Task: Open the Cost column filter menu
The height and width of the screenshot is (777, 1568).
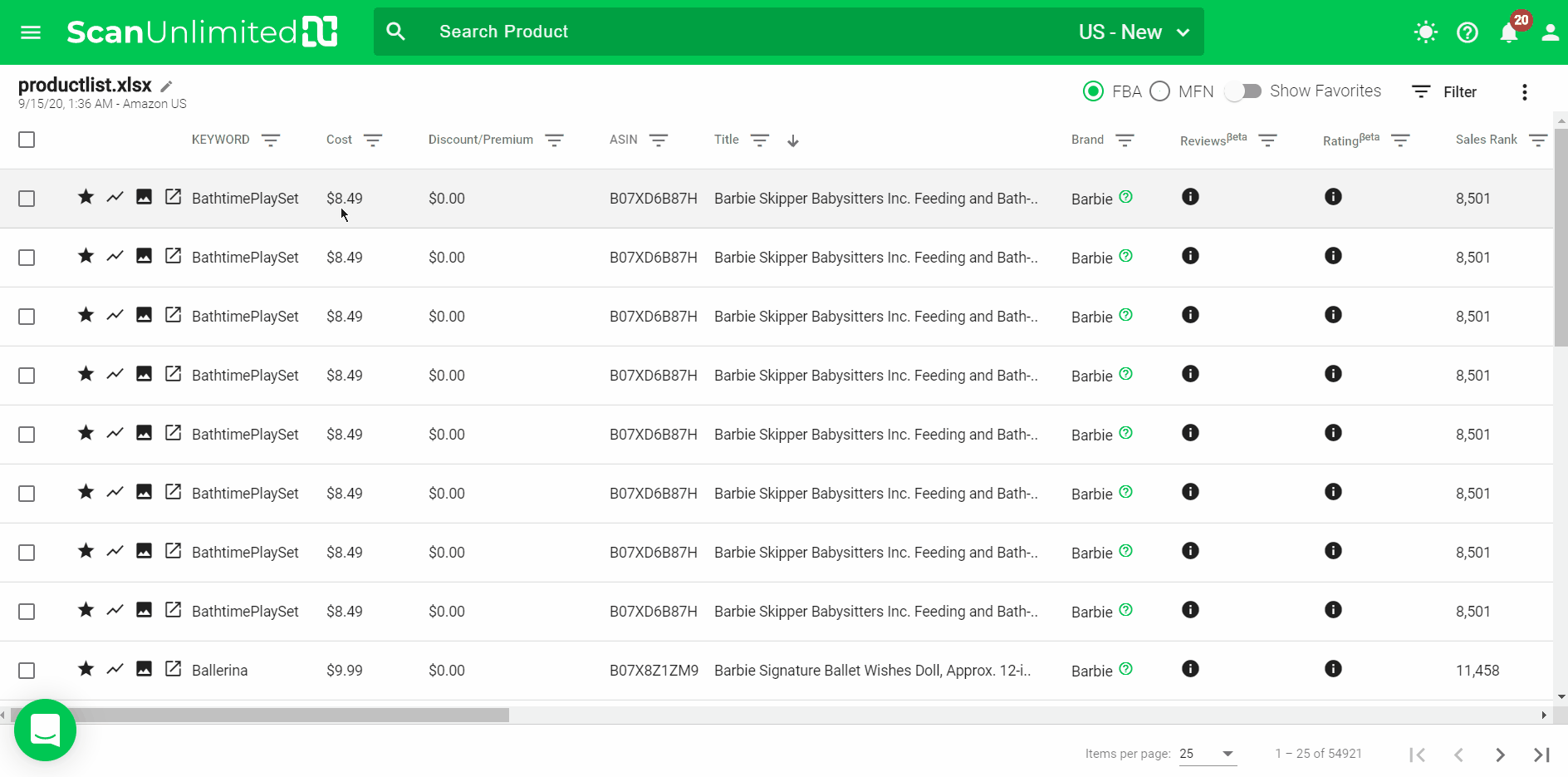Action: point(373,140)
